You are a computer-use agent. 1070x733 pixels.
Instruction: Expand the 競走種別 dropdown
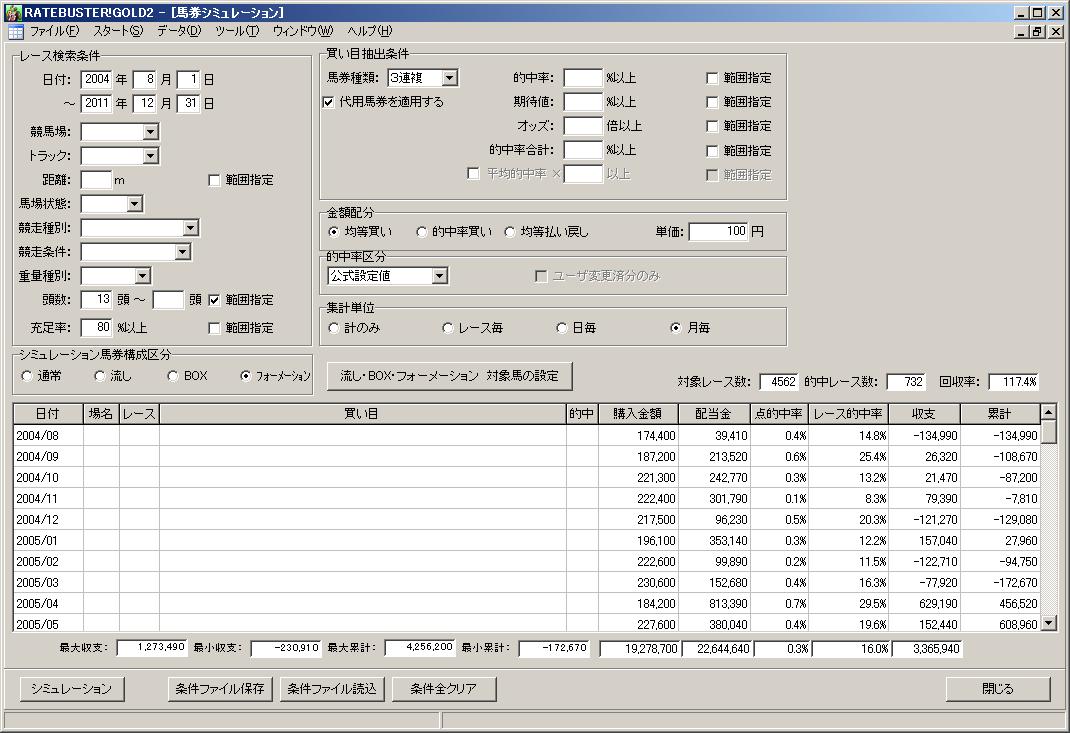pos(190,228)
